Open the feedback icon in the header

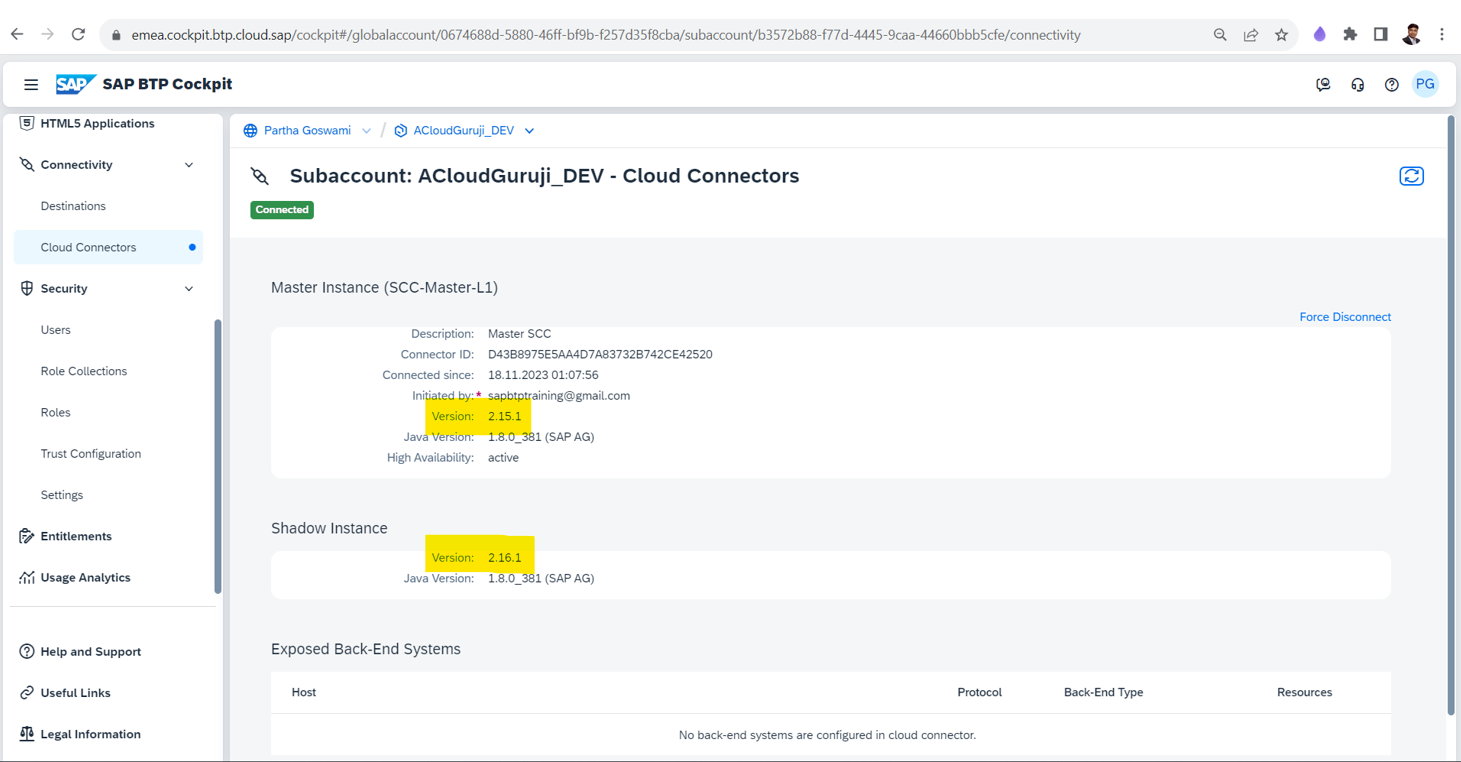click(1323, 85)
